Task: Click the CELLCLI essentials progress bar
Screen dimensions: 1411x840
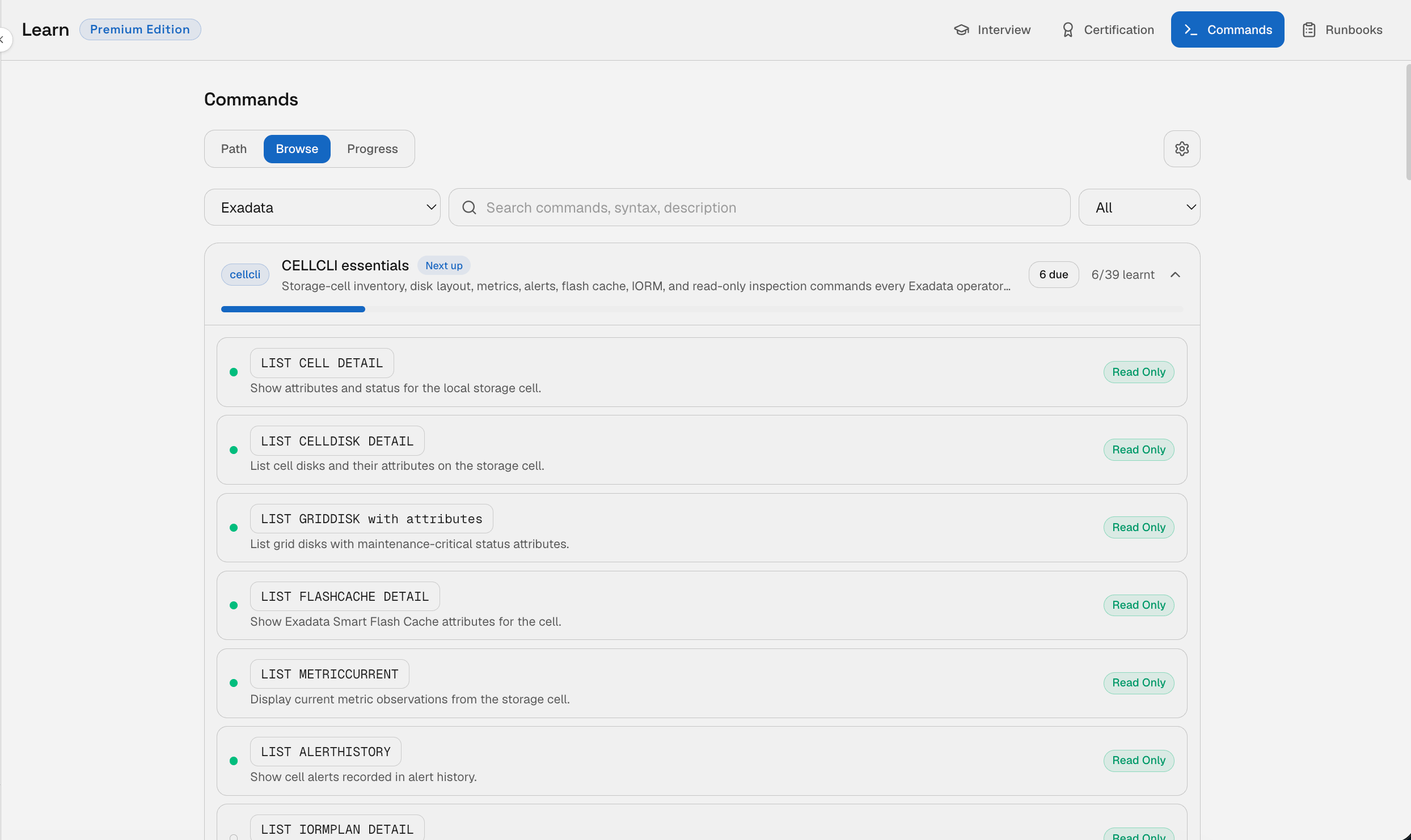Action: click(702, 309)
